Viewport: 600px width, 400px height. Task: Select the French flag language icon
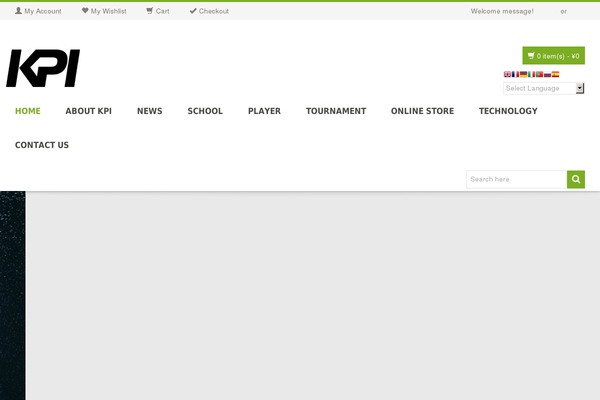point(515,74)
